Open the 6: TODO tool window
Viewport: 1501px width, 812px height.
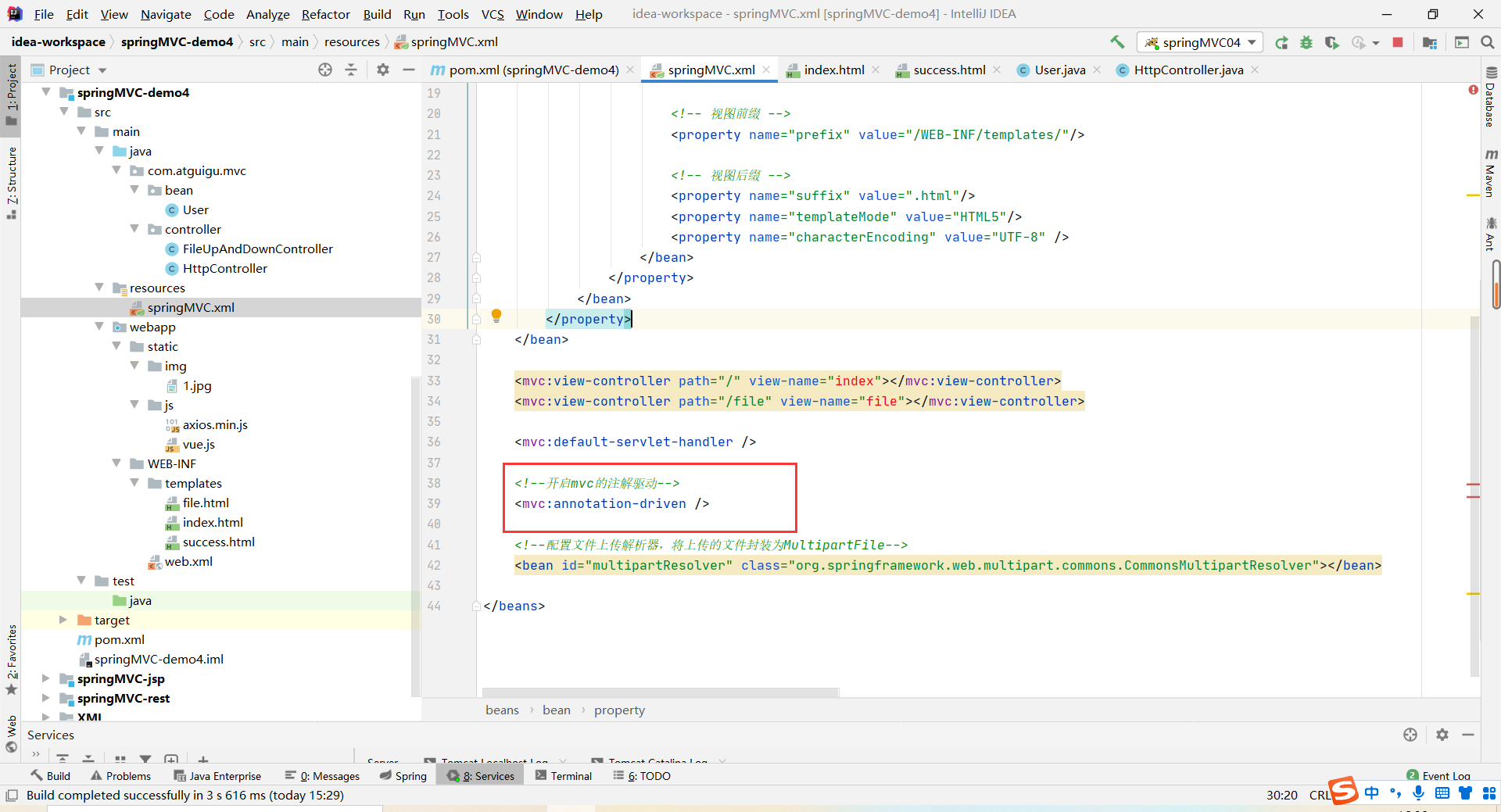coord(642,776)
